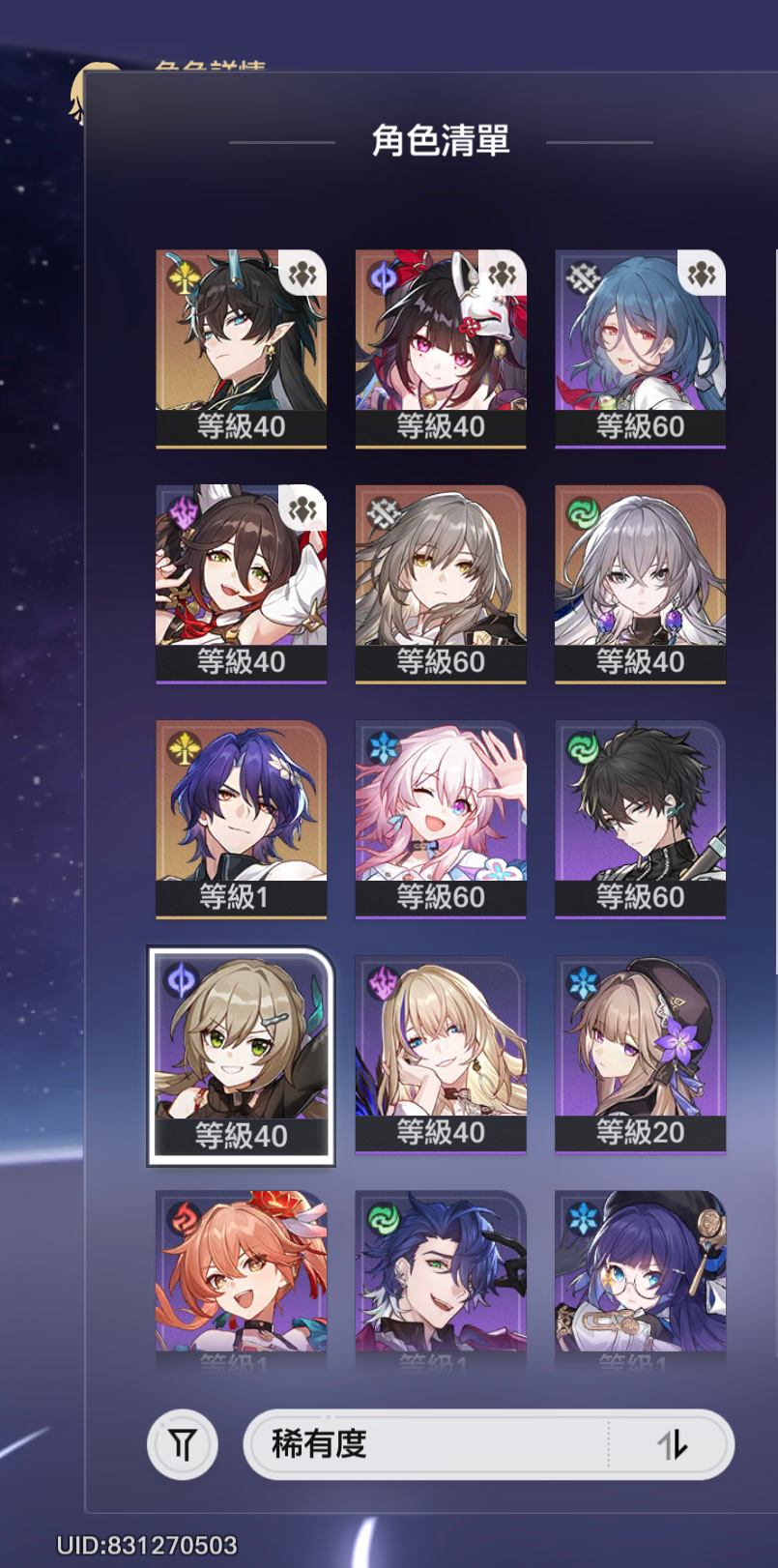778x1568 pixels.
Task: Select the black-haired boy at 等級60
Action: click(x=640, y=820)
